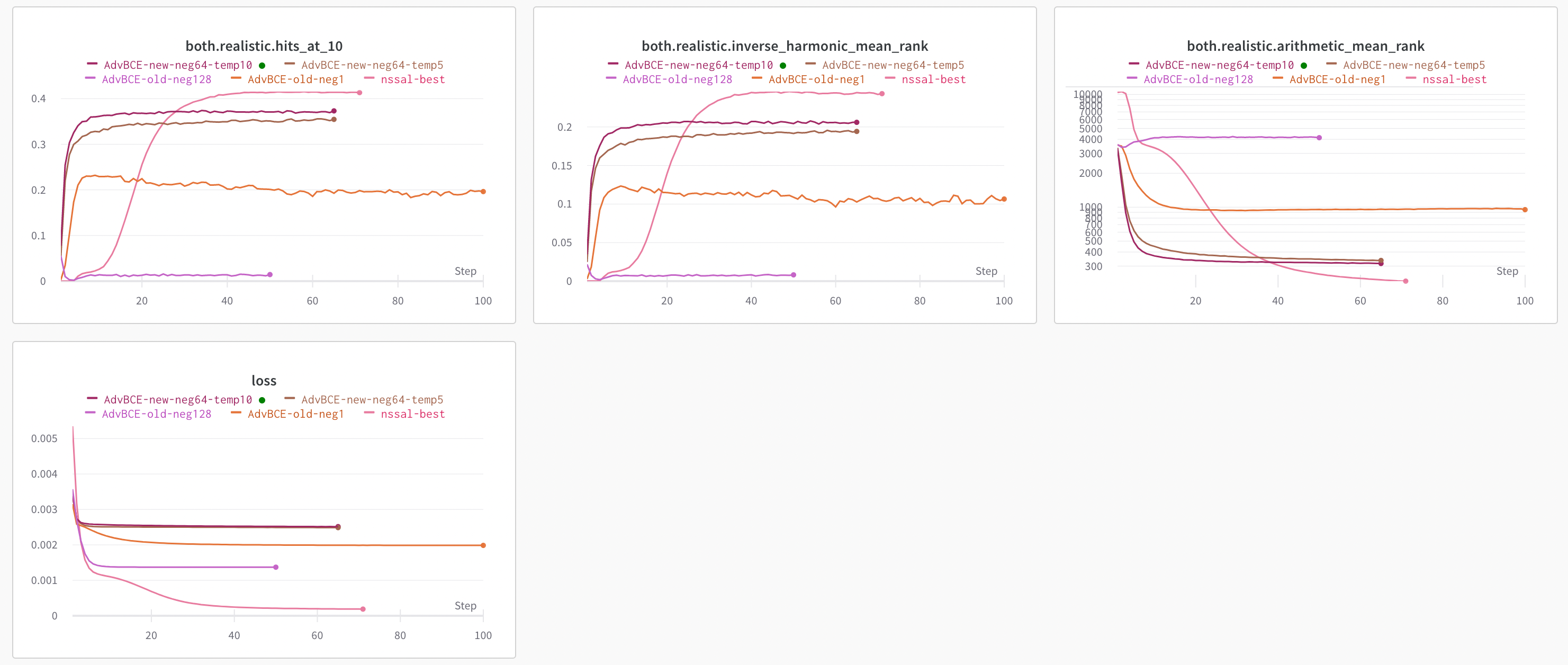Click green dot beside AdvBCE-new-neg64-temp10 in hits_at_10 legend

(x=262, y=66)
